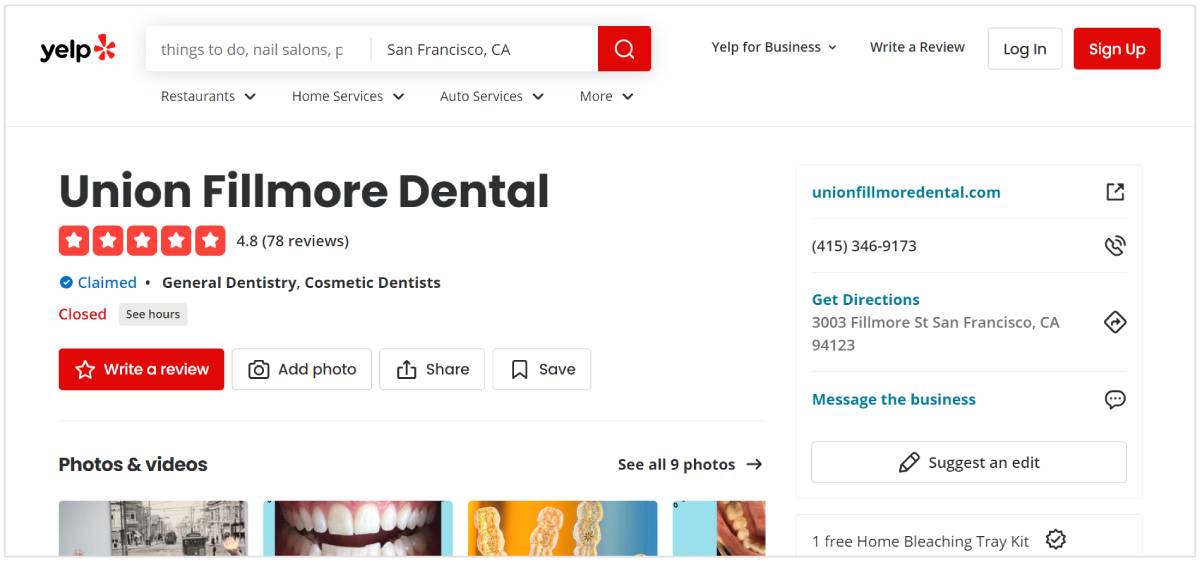Open the Yelp for Business dropdown
Image resolution: width=1200 pixels, height=562 pixels.
[774, 47]
